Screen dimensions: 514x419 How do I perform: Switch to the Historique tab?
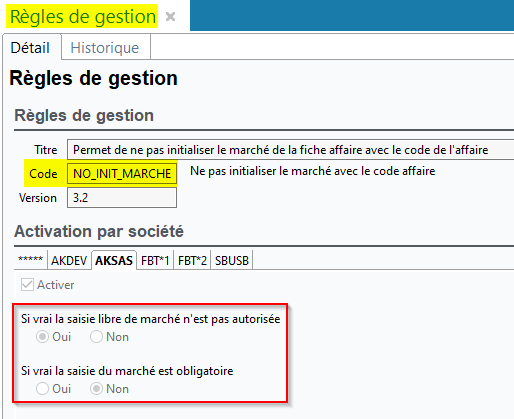(106, 48)
